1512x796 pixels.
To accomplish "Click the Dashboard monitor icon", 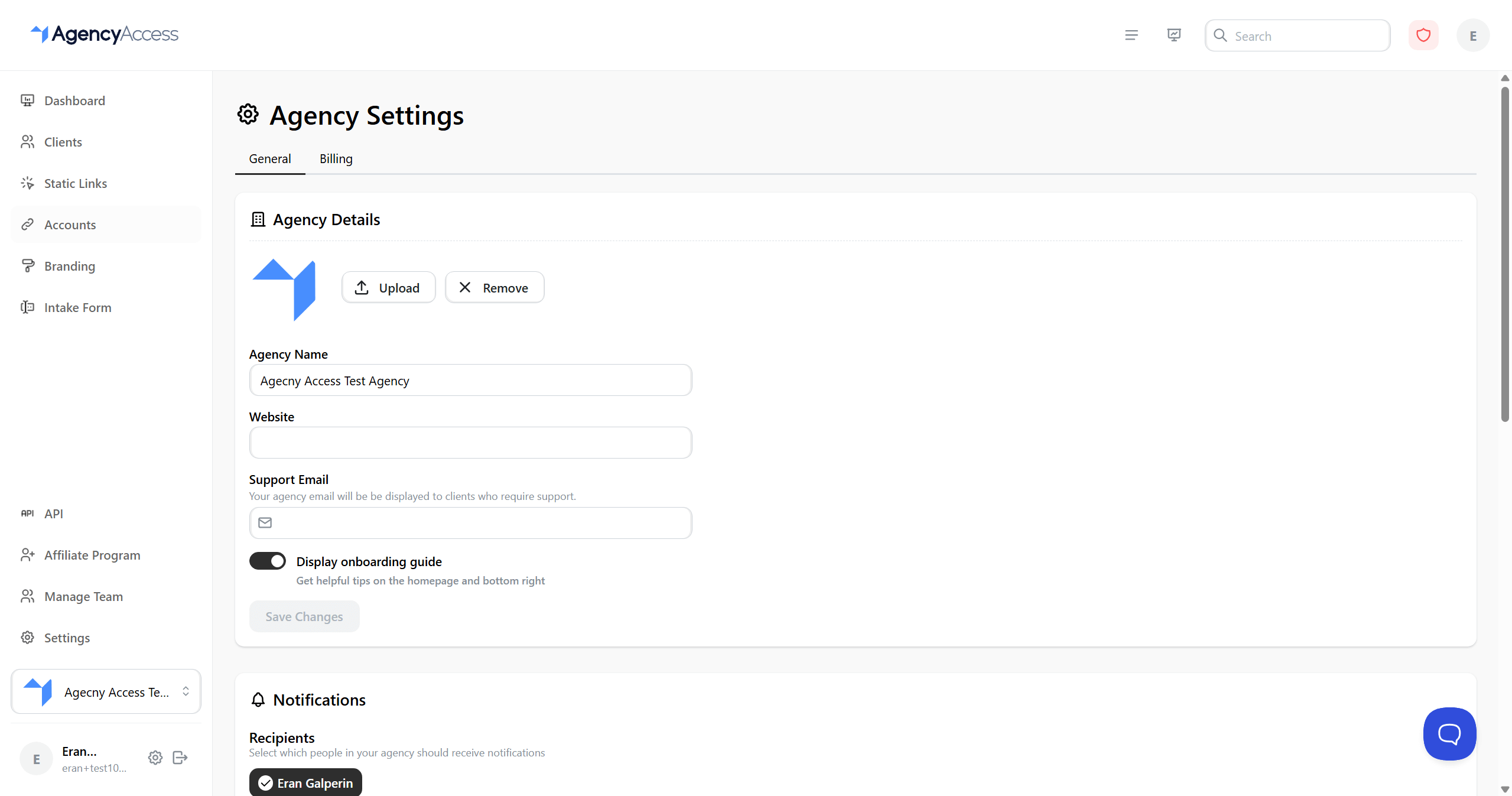I will coord(27,100).
